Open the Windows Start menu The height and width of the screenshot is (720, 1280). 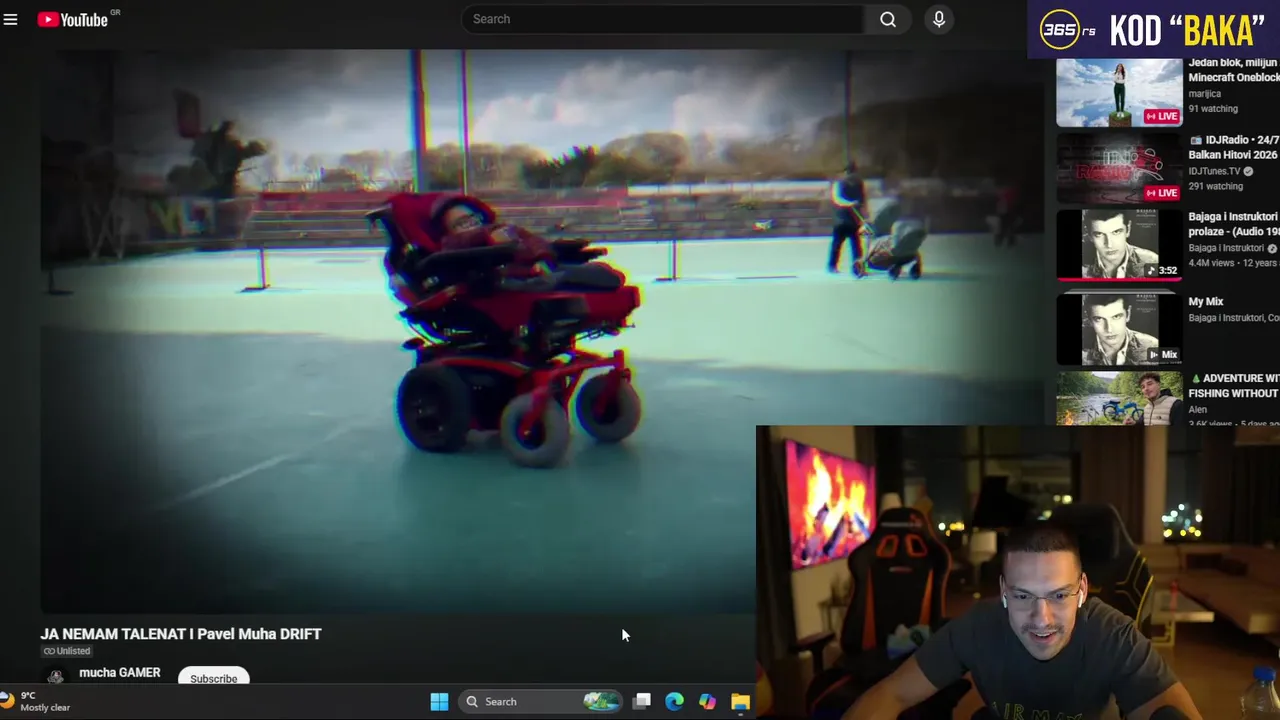439,701
